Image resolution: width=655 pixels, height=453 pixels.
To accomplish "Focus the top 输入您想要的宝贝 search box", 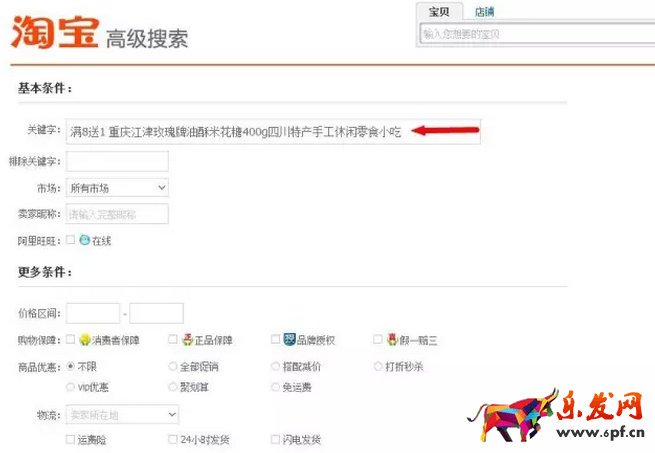I will coord(537,33).
